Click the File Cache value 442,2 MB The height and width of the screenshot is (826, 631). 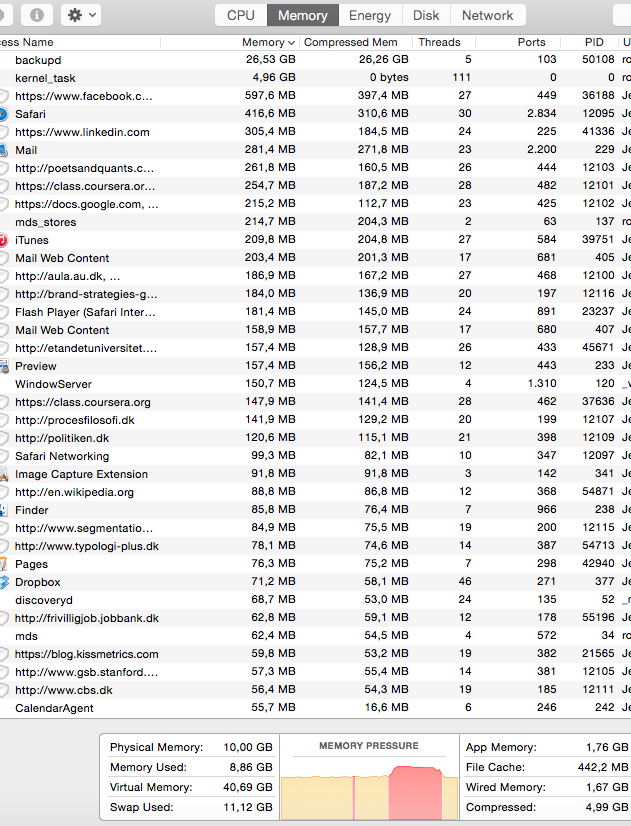pos(603,767)
